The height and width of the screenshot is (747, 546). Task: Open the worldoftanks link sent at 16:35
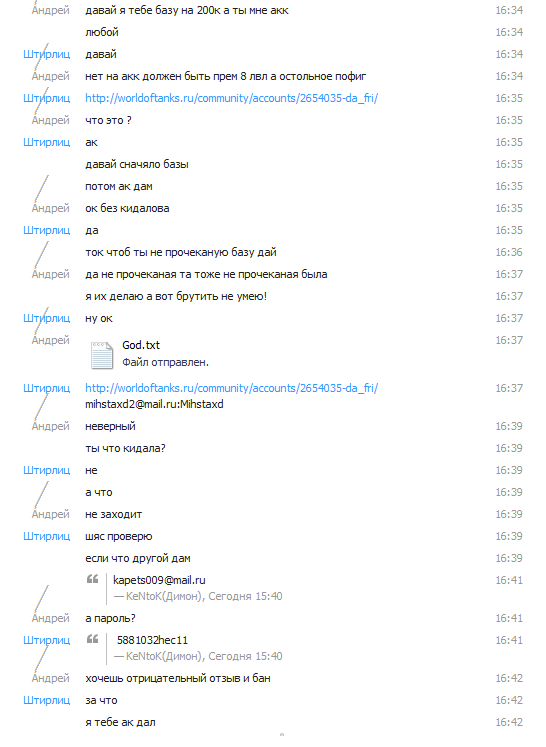[232, 98]
